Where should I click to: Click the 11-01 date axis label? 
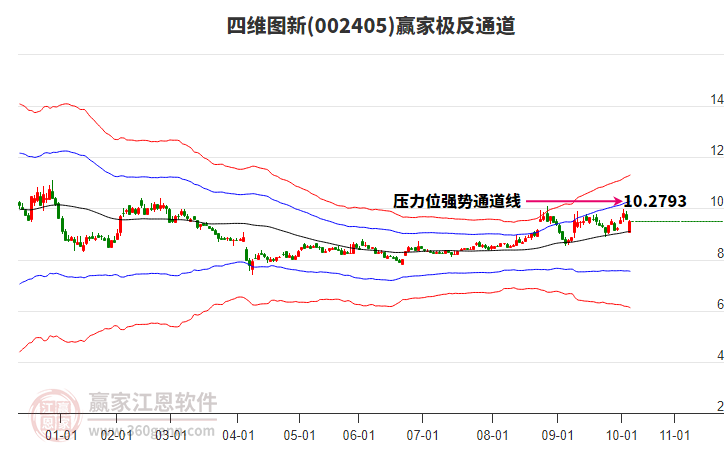point(675,435)
